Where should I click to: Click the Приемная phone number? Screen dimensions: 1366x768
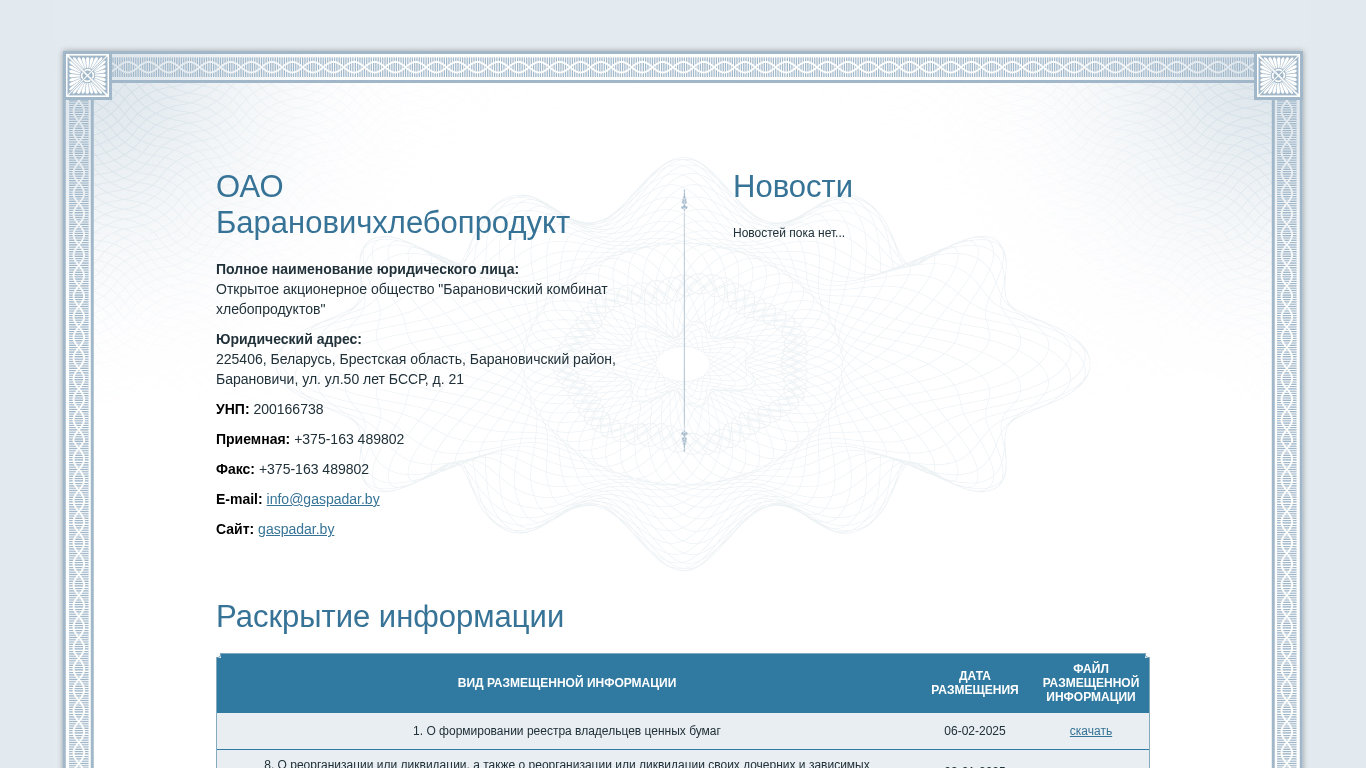tap(349, 439)
